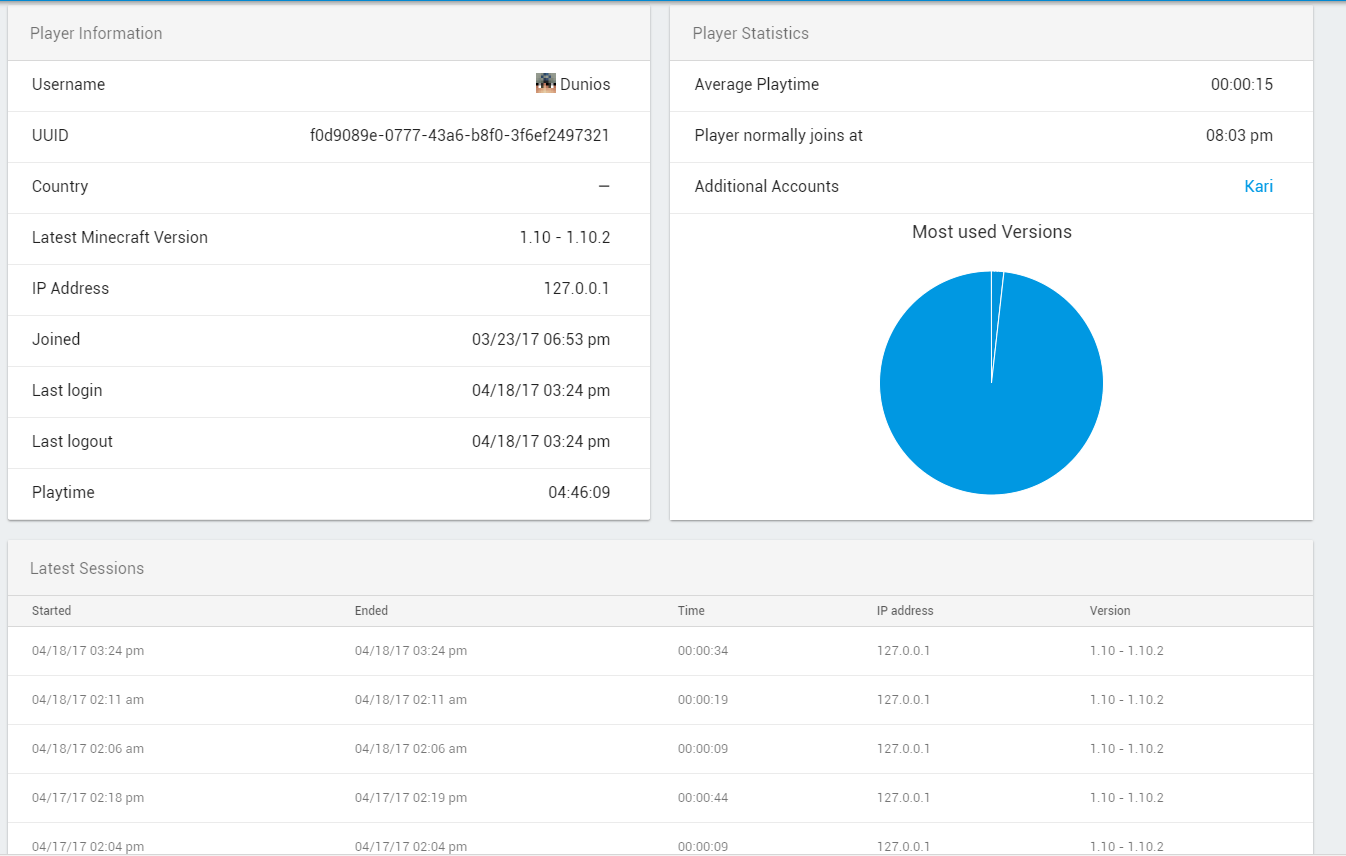Click the Player Statistics panel header
1346x856 pixels.
pyautogui.click(x=750, y=33)
